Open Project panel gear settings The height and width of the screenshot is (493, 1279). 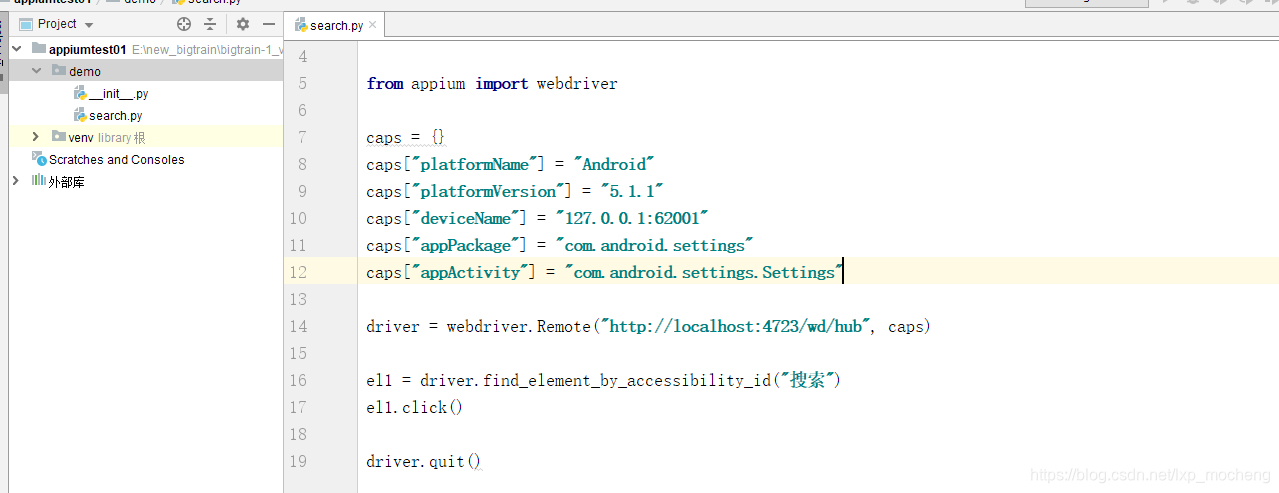(243, 24)
